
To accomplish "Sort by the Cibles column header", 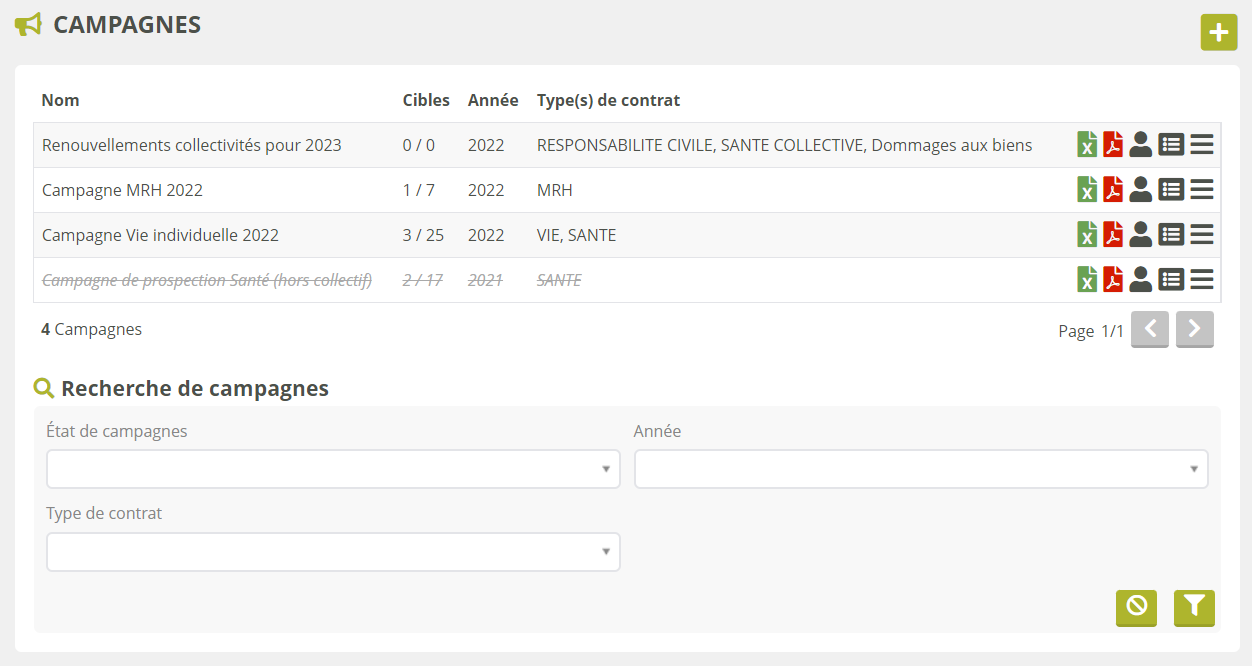I will (x=426, y=100).
